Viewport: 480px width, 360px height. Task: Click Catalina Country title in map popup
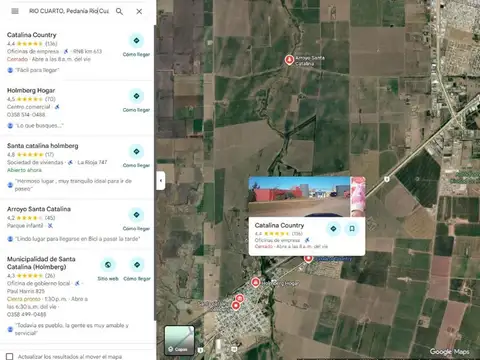279,225
